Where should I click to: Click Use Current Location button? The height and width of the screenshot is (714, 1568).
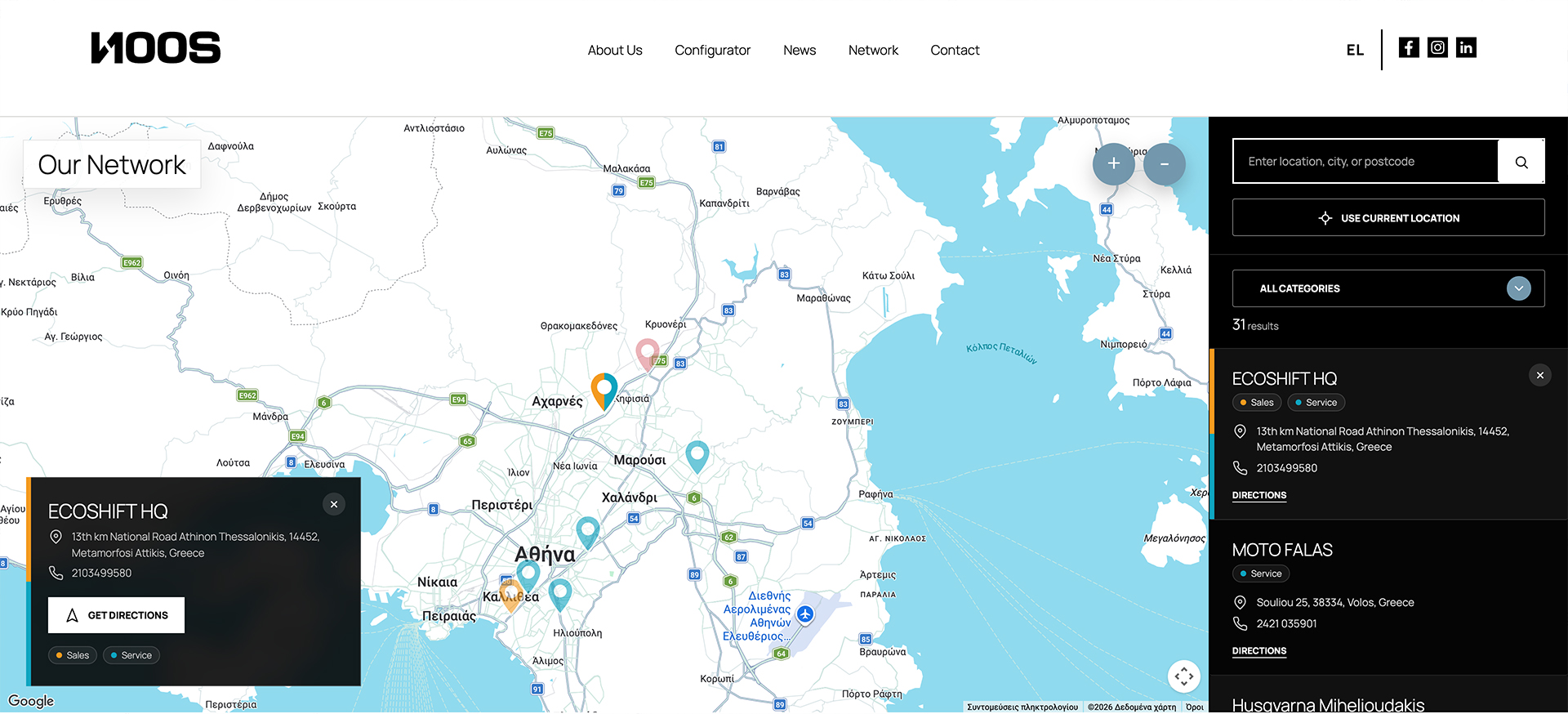1388,217
